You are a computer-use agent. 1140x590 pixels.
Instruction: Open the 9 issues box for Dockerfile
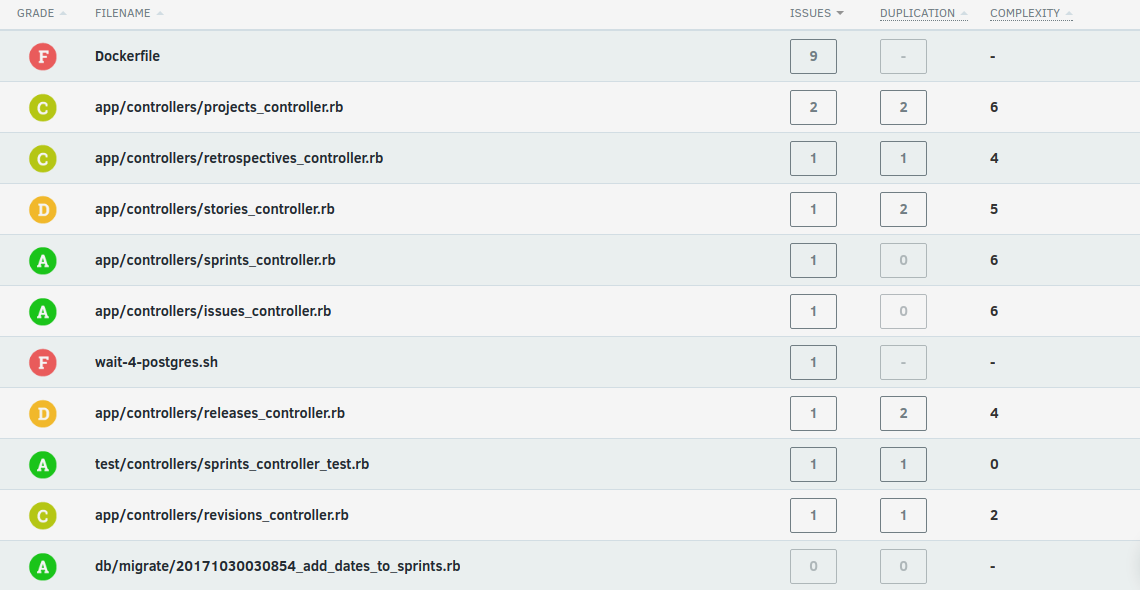point(813,57)
